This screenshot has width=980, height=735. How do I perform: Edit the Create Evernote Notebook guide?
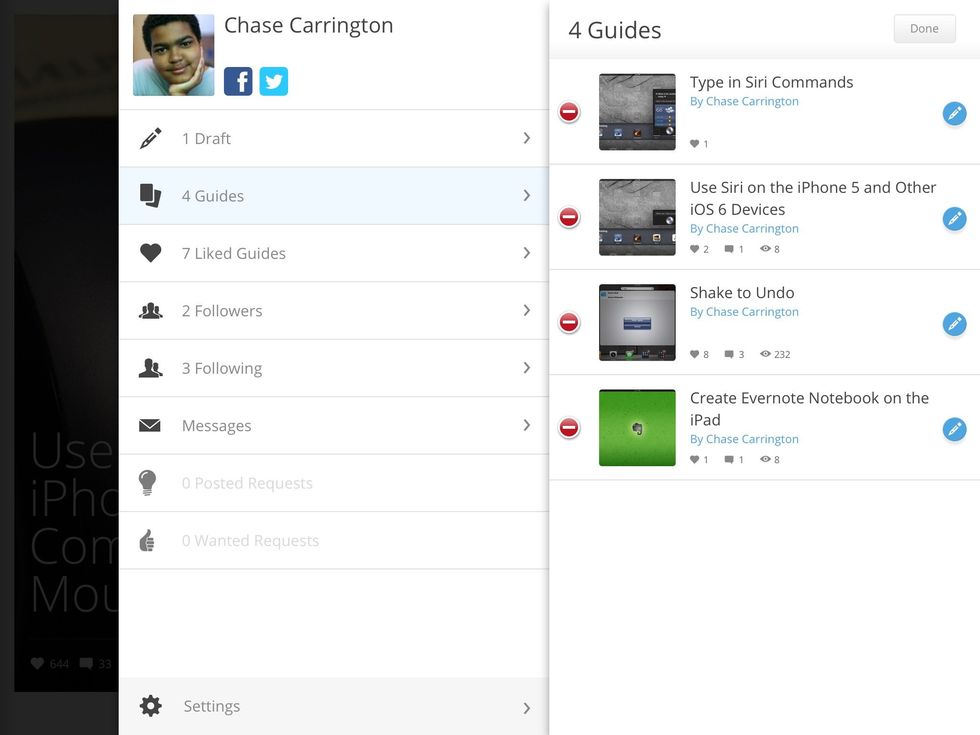pyautogui.click(x=954, y=429)
